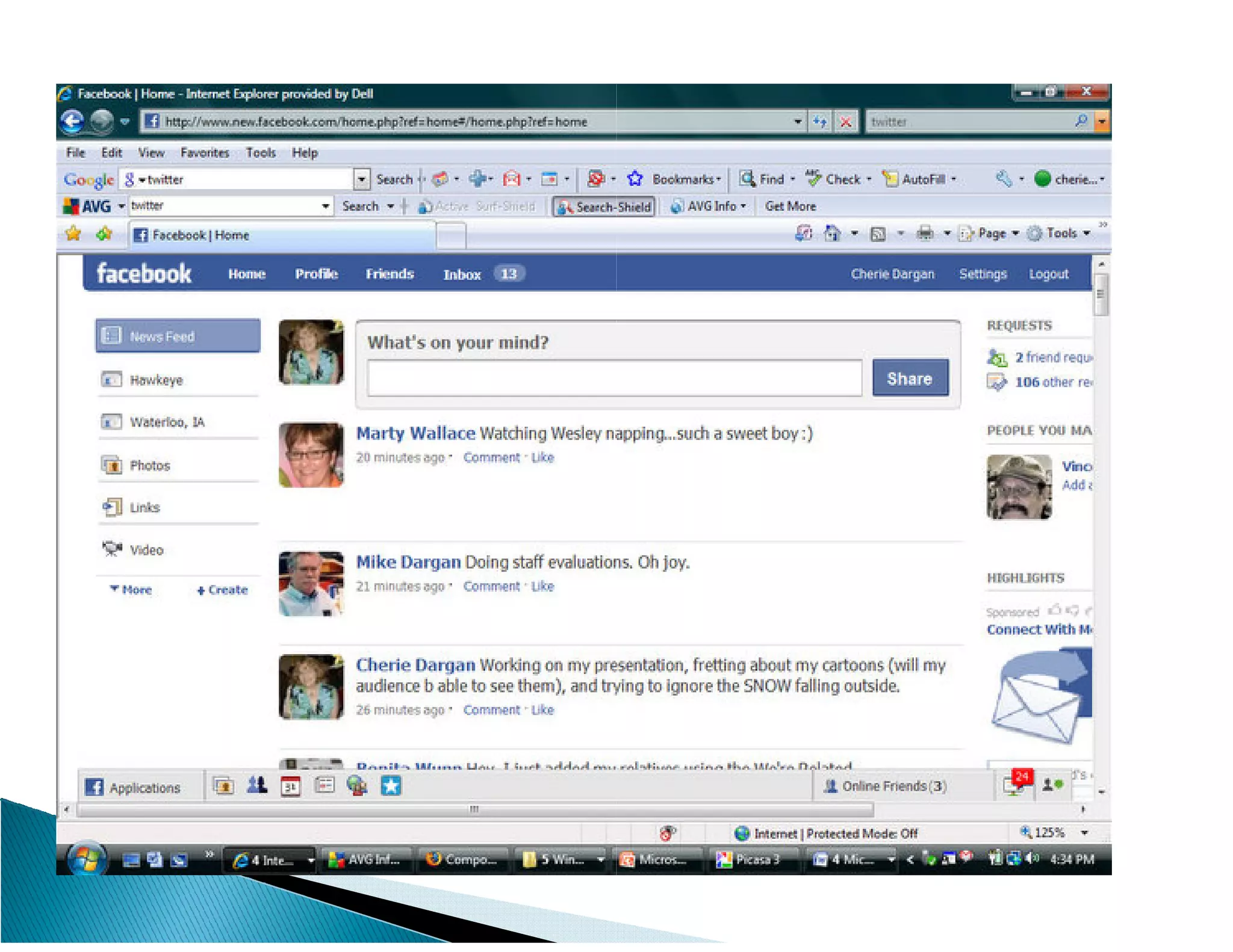
Task: Click the browser Forward arrow button
Action: [x=102, y=122]
